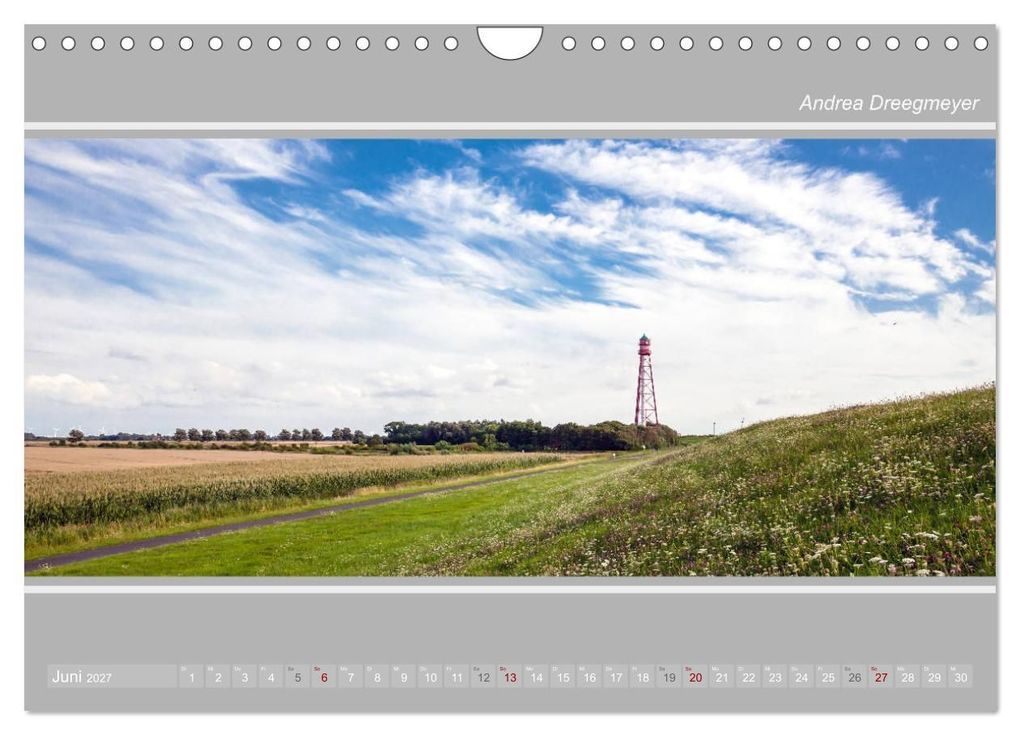Click the author name Andrea Dreegmeyer
The height and width of the screenshot is (735, 1020).
click(889, 103)
